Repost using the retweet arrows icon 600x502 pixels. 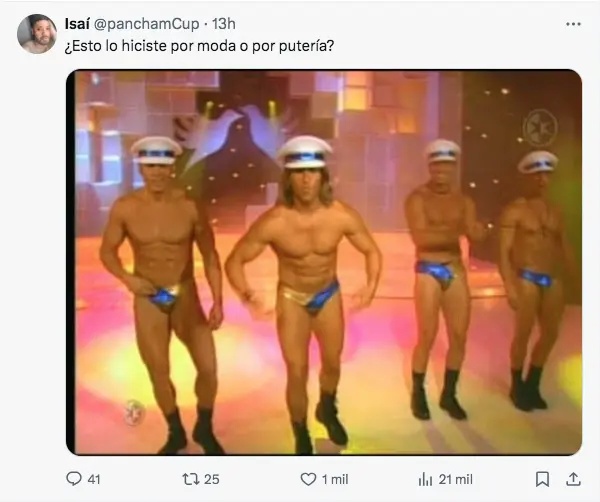[x=191, y=479]
